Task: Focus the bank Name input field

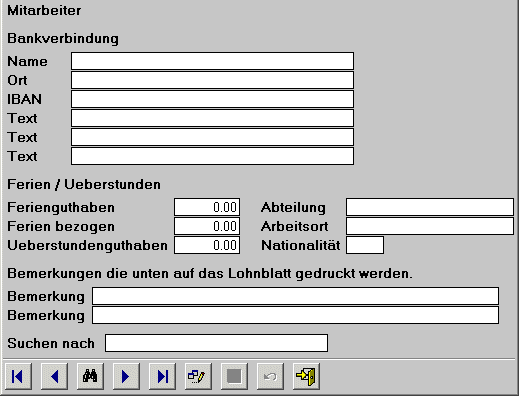Action: pyautogui.click(x=212, y=61)
